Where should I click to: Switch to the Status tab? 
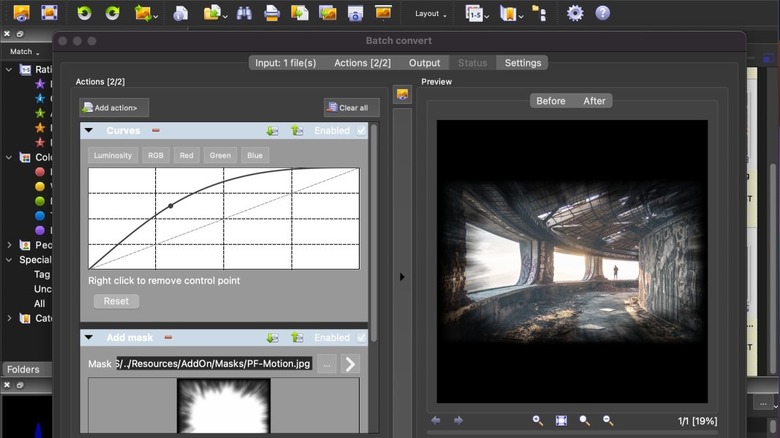click(472, 63)
